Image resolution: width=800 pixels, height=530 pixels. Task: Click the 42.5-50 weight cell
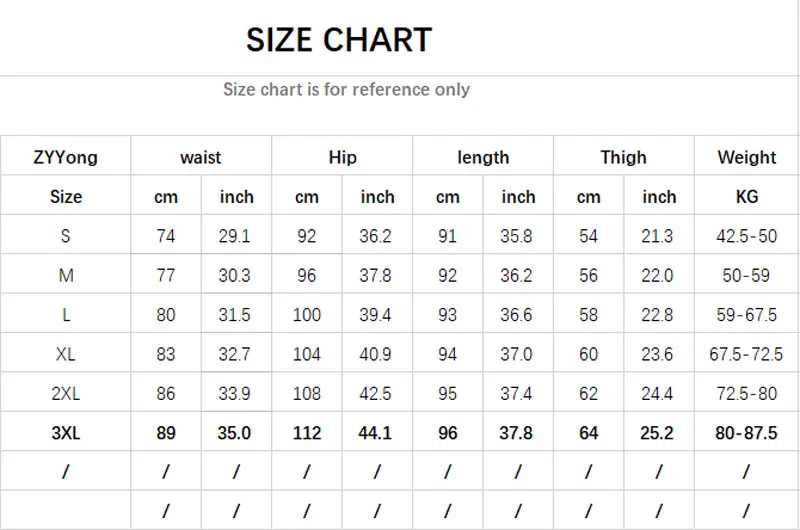click(747, 236)
